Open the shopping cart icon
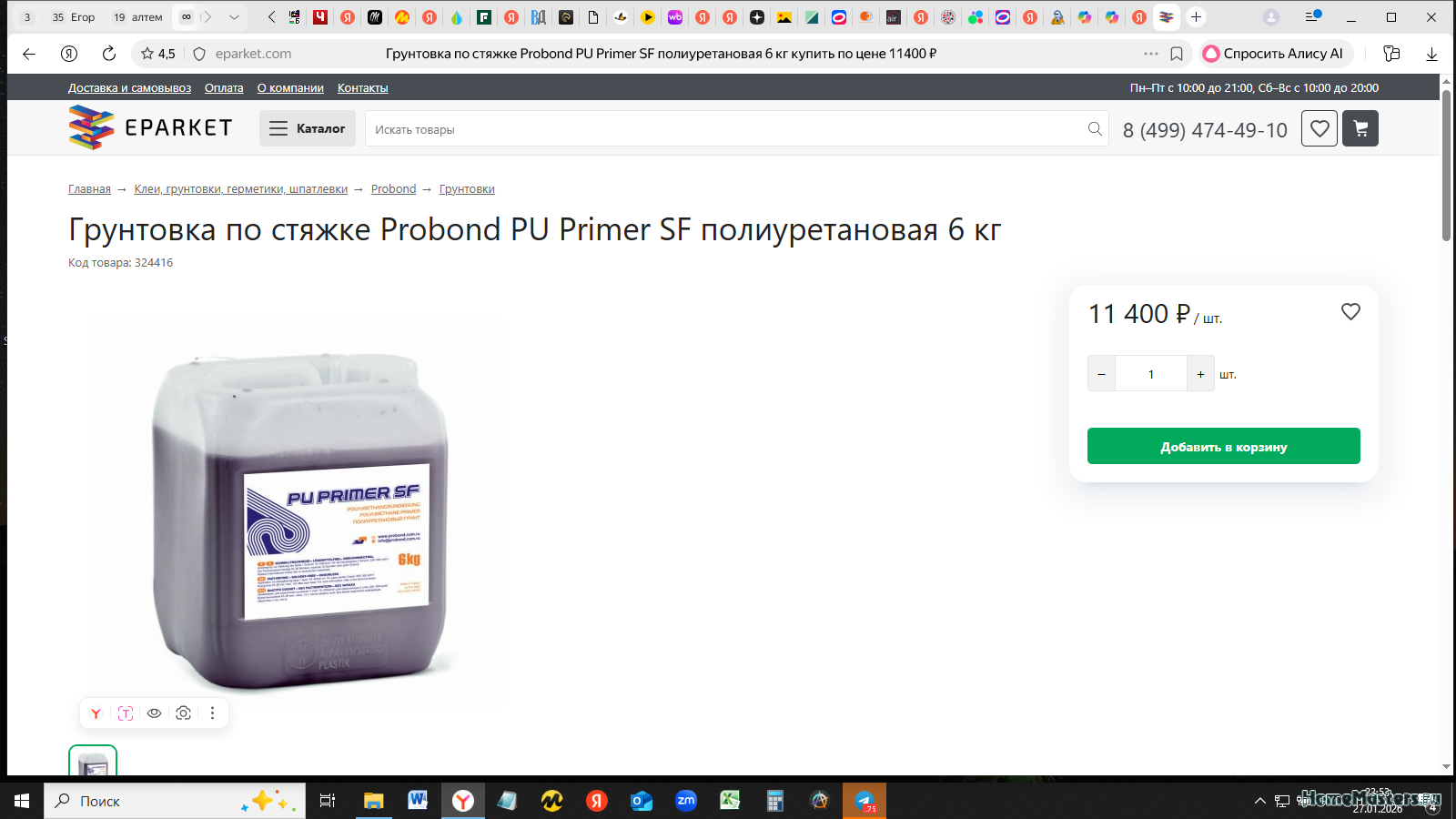 pos(1360,128)
